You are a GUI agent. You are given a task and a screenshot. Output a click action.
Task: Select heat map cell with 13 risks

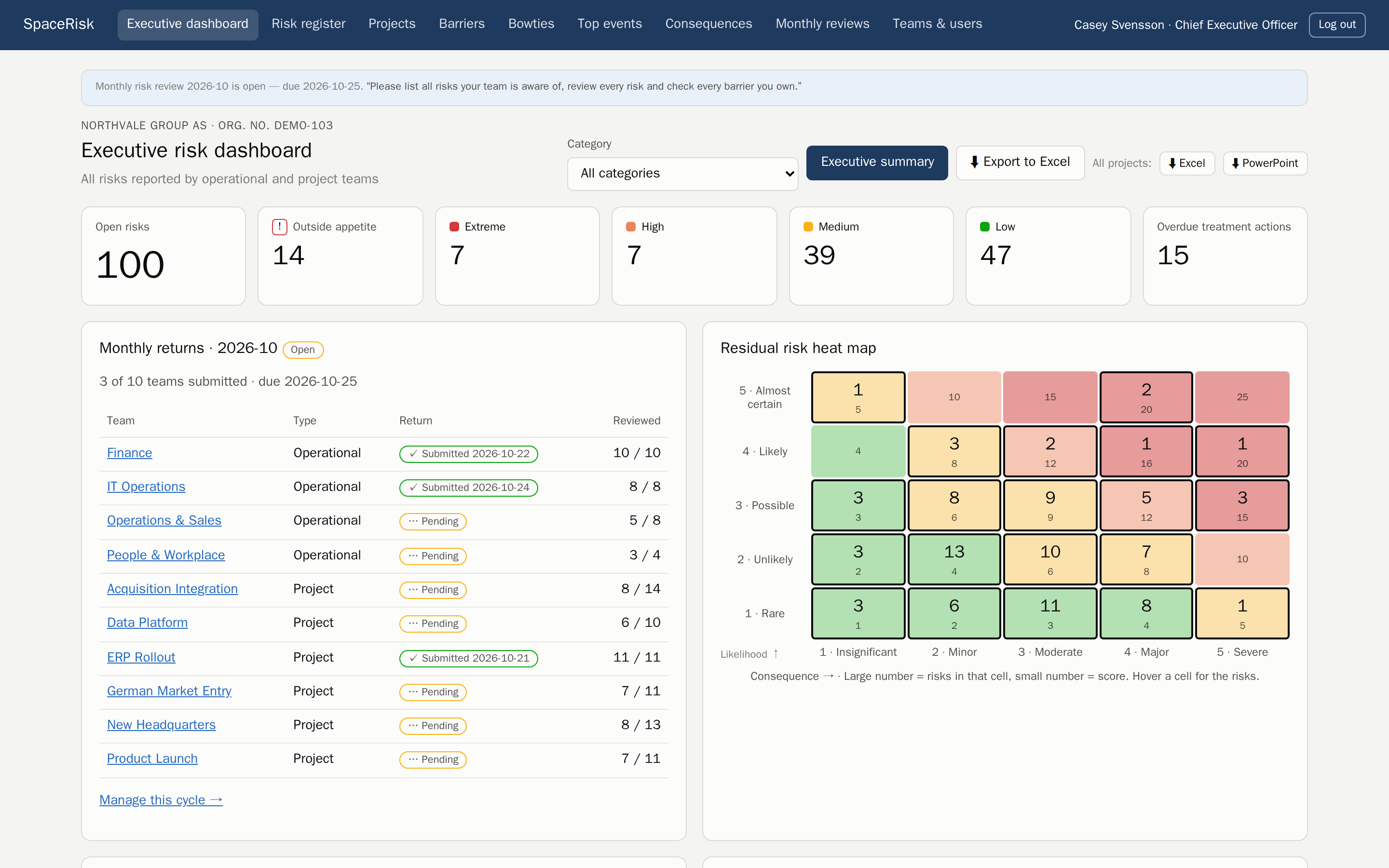pos(954,559)
